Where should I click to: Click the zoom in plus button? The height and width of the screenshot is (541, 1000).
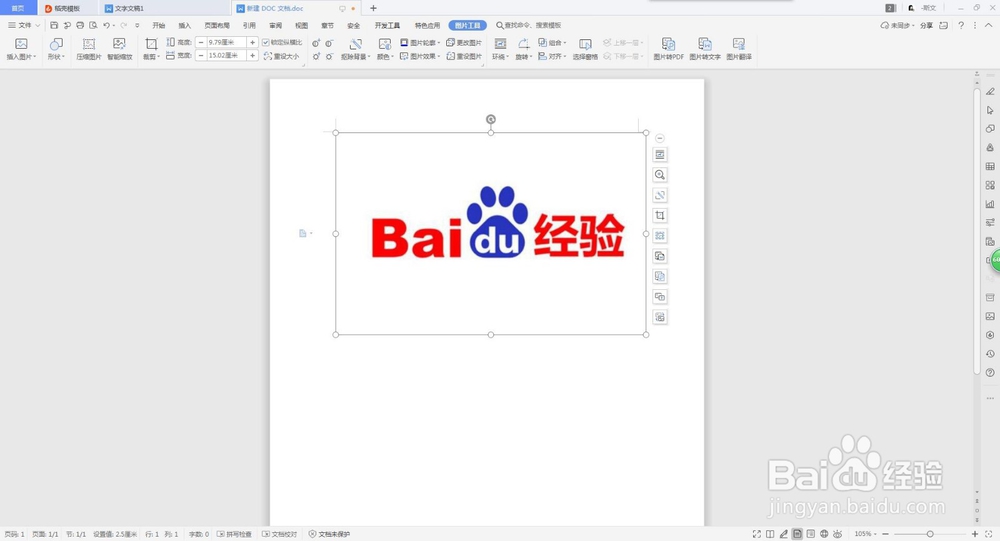[x=974, y=534]
